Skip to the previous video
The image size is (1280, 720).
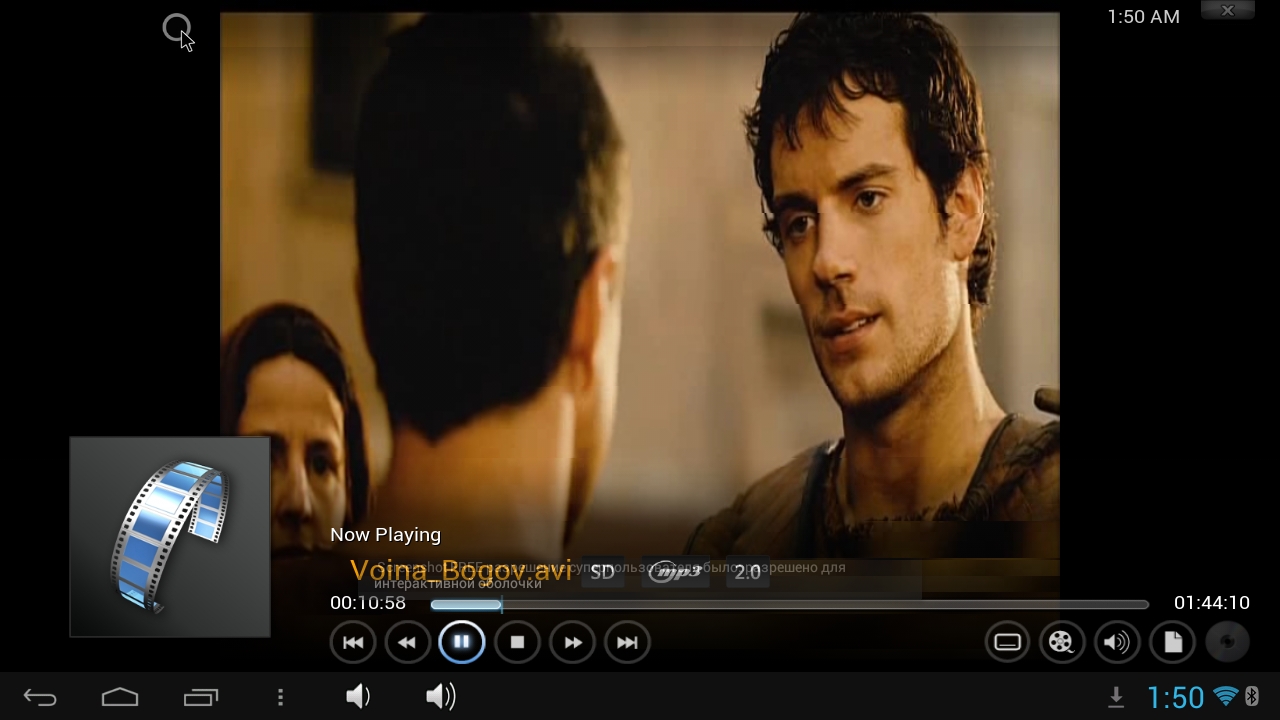click(353, 642)
